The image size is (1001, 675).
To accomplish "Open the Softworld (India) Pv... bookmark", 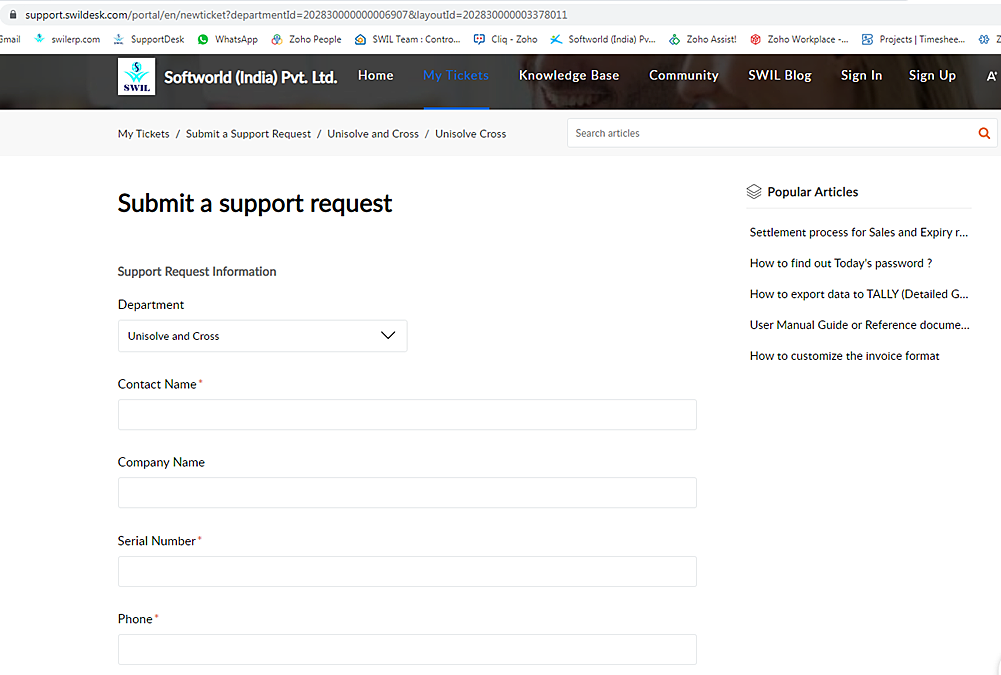I will (603, 39).
